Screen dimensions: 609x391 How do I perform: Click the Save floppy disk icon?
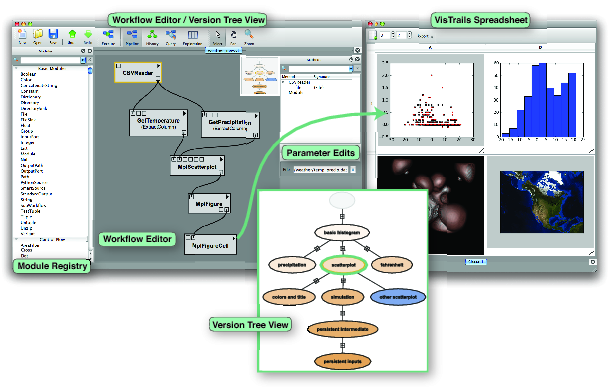pos(53,37)
